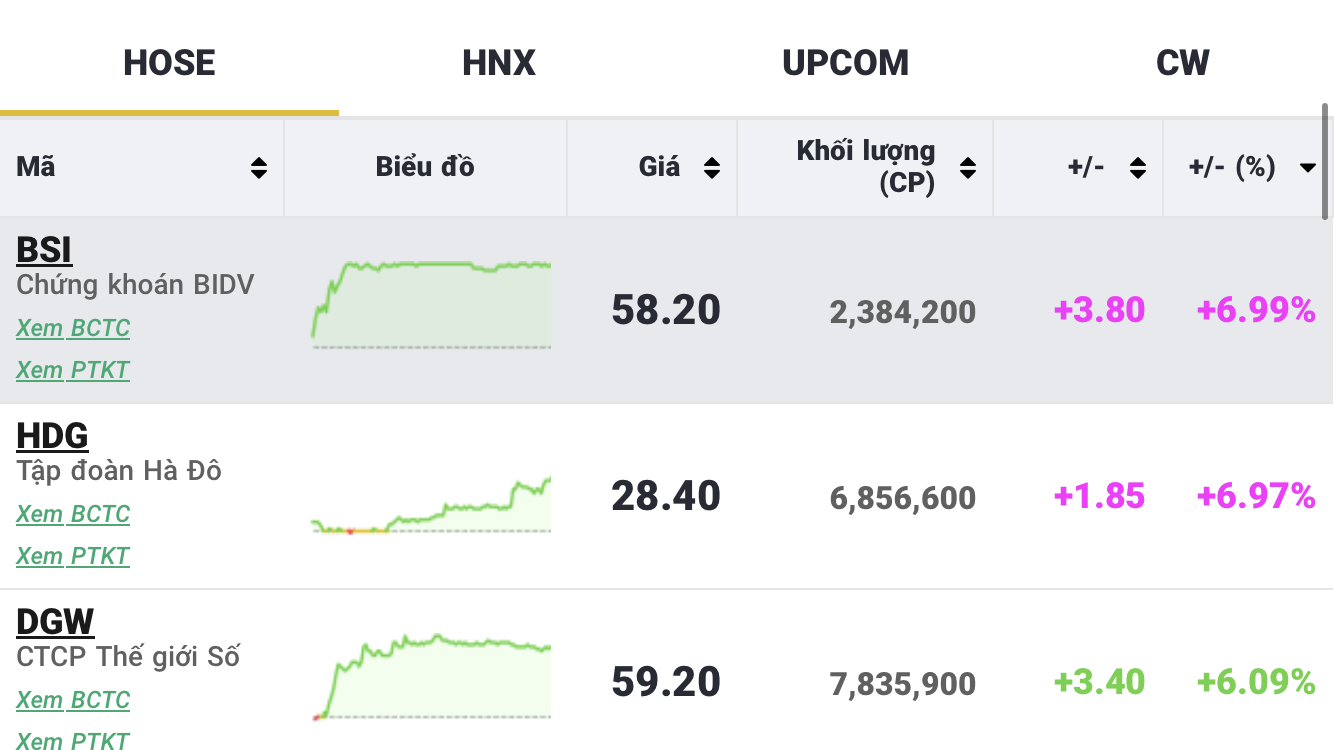Open Xem BCTC for HDG
Image resolution: width=1334 pixels, height=750 pixels.
point(73,514)
